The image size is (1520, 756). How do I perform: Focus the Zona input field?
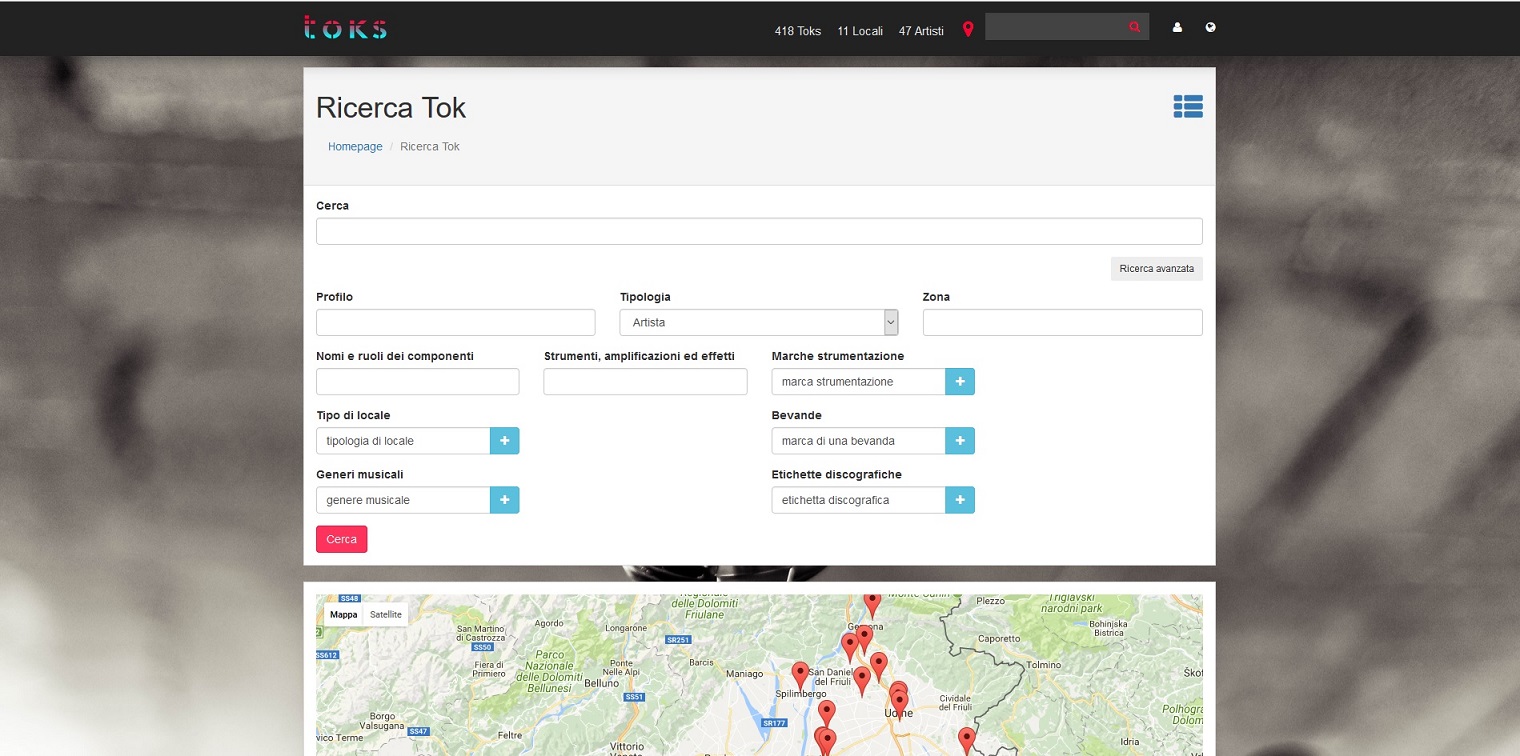[x=1062, y=322]
